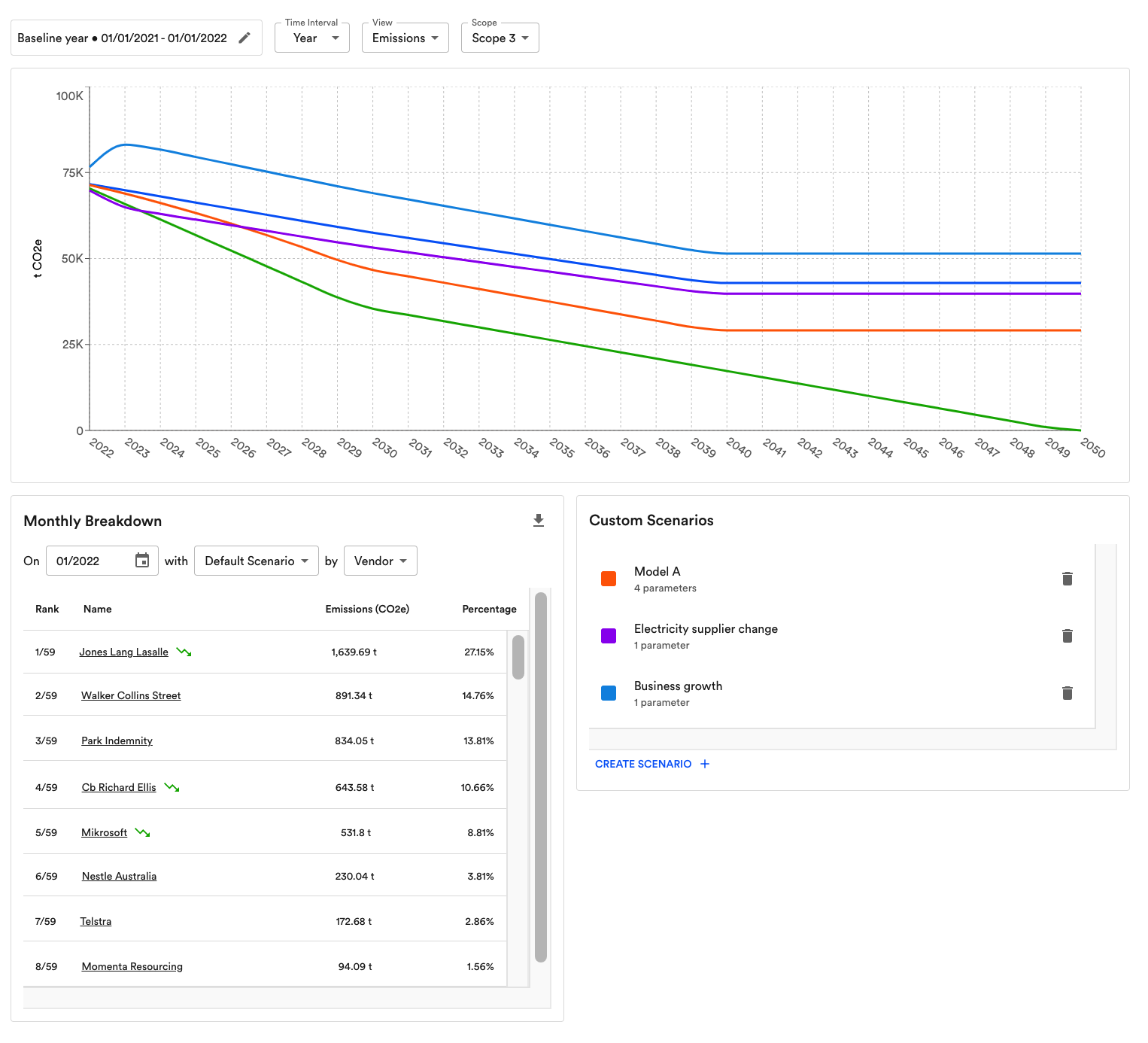Viewport: 1148px width, 1043px height.
Task: Click the purple Electricity supplier change swatch
Action: point(609,636)
